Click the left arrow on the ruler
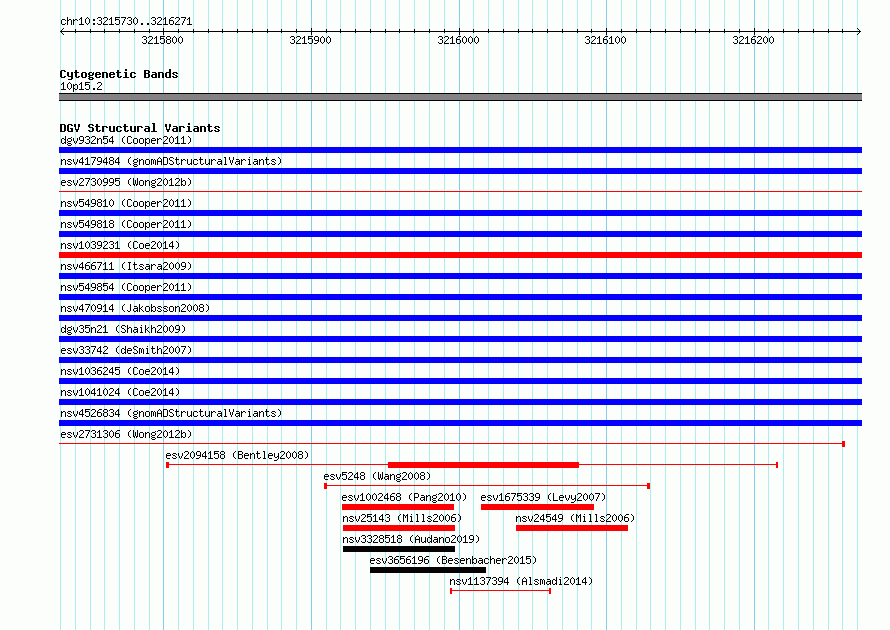This screenshot has width=890, height=630. click(x=62, y=31)
